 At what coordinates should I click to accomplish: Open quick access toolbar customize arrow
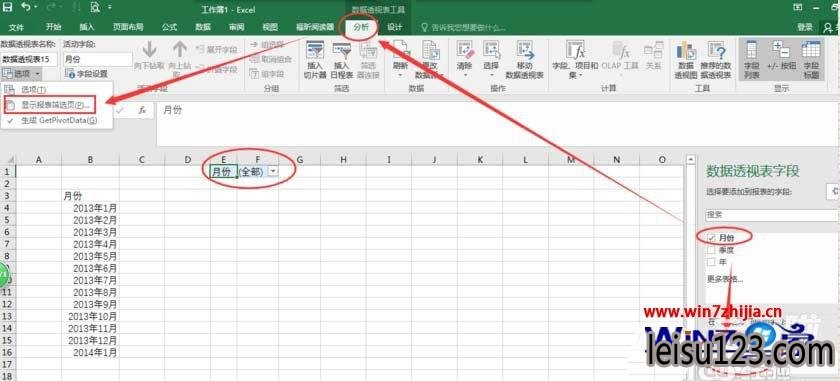[x=110, y=8]
